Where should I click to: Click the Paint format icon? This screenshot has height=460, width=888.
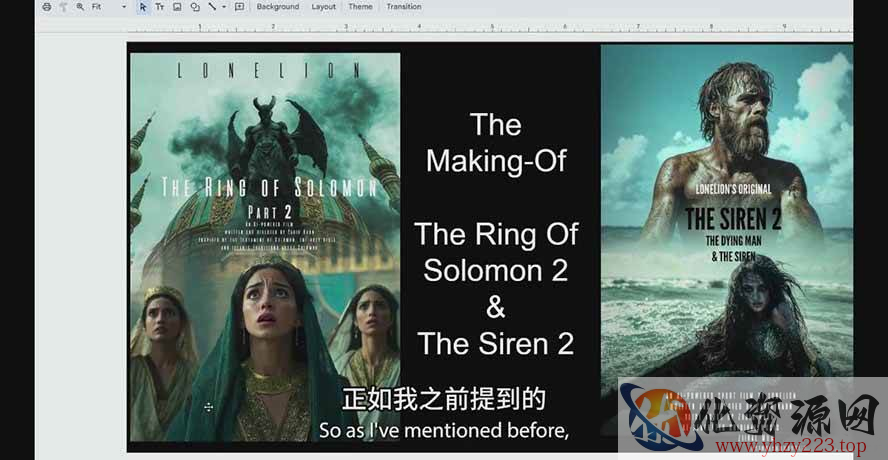pos(63,7)
